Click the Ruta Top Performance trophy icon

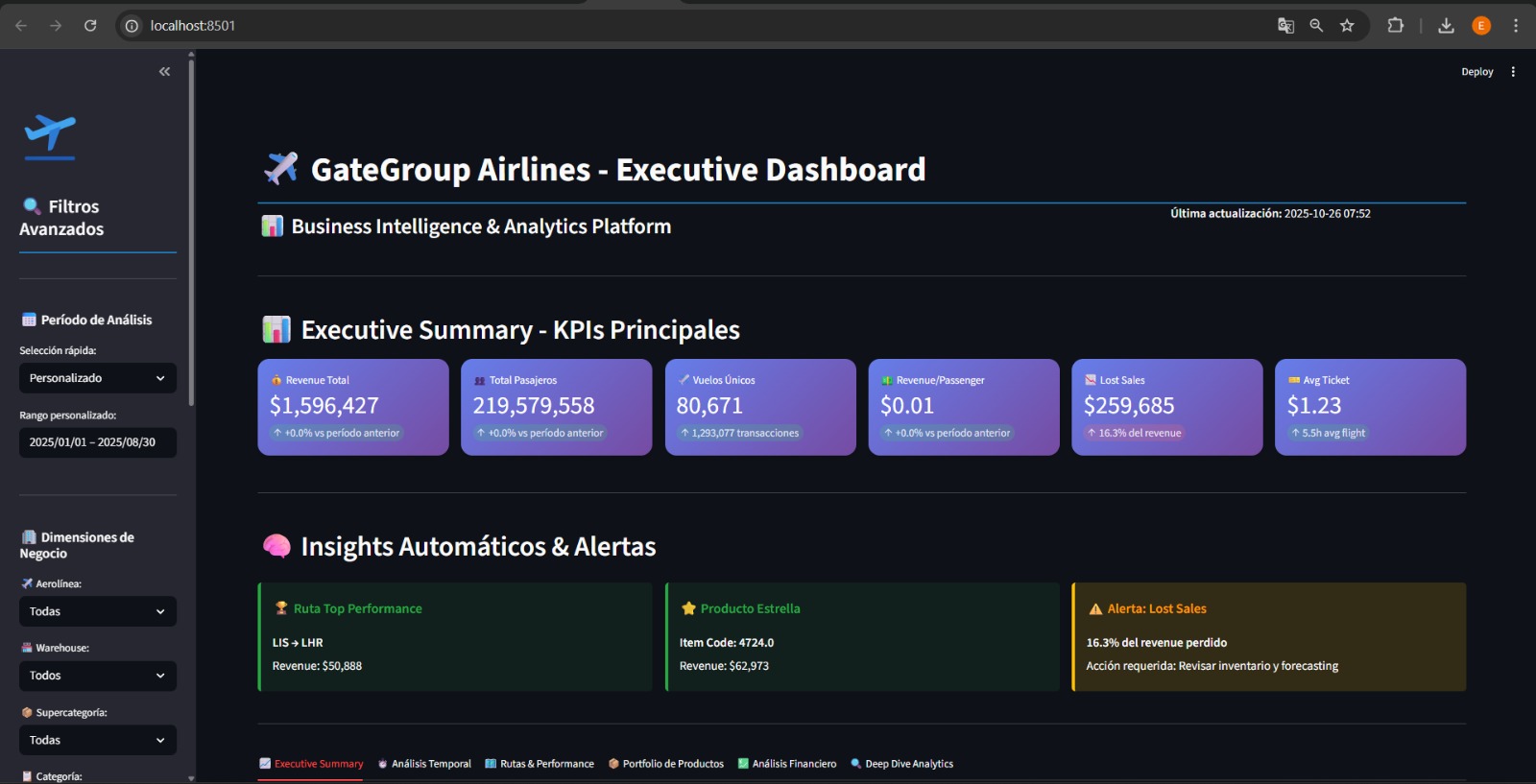click(x=281, y=608)
